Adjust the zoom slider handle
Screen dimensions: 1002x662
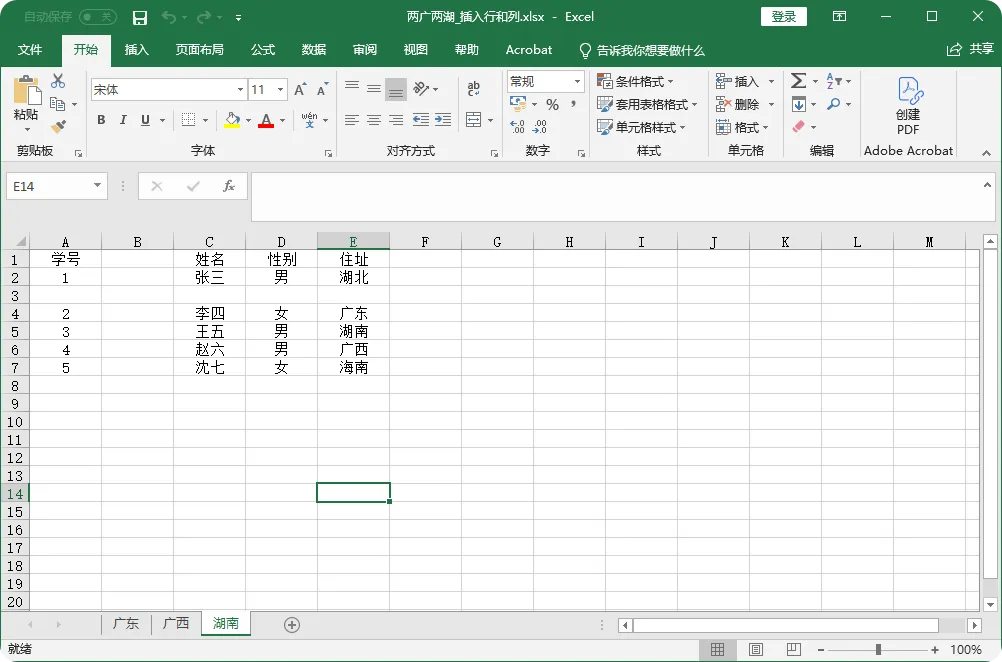878,649
